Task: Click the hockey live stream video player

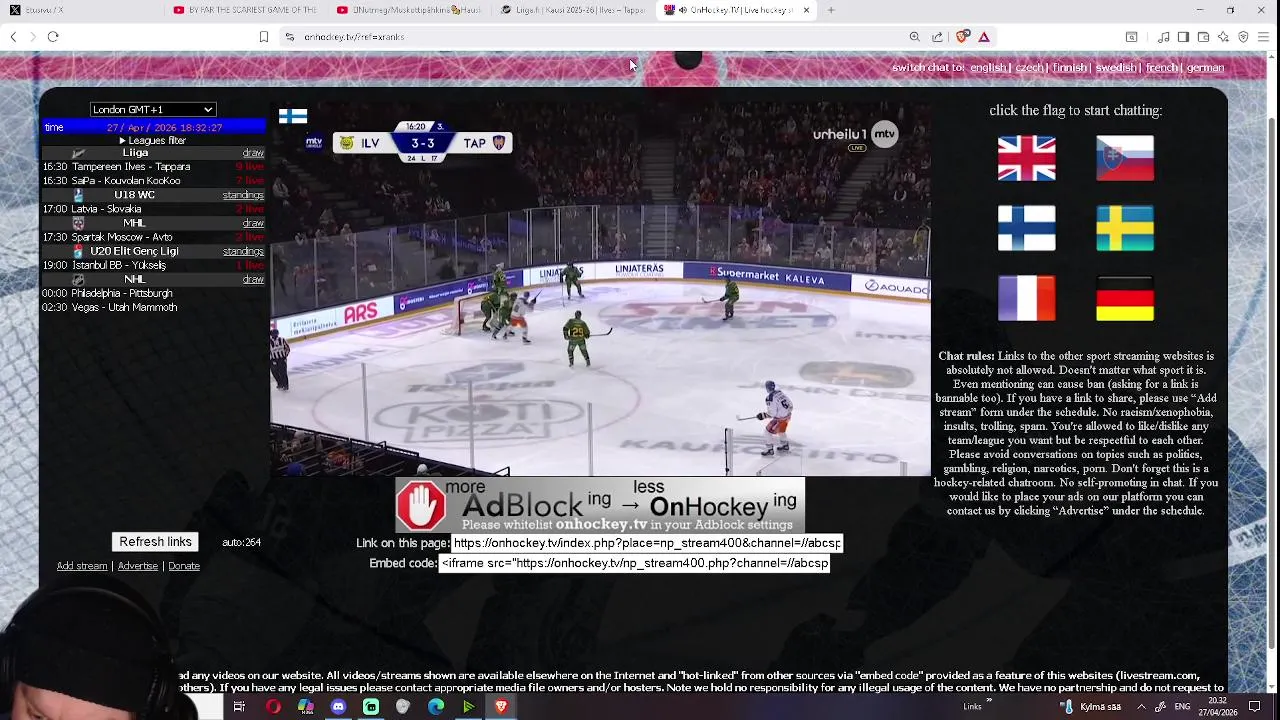Action: pyautogui.click(x=600, y=288)
